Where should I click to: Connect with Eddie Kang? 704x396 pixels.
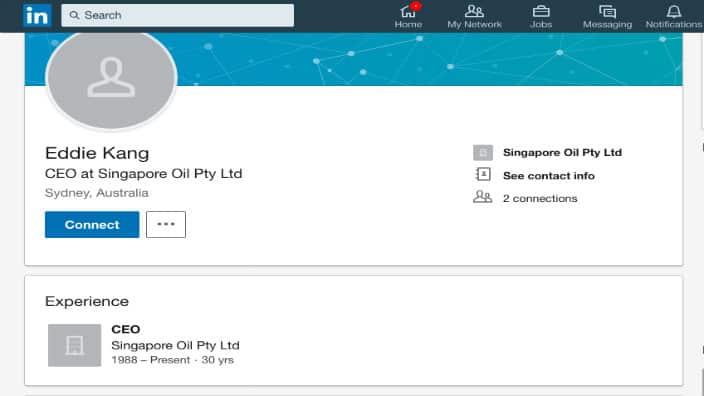pos(92,224)
